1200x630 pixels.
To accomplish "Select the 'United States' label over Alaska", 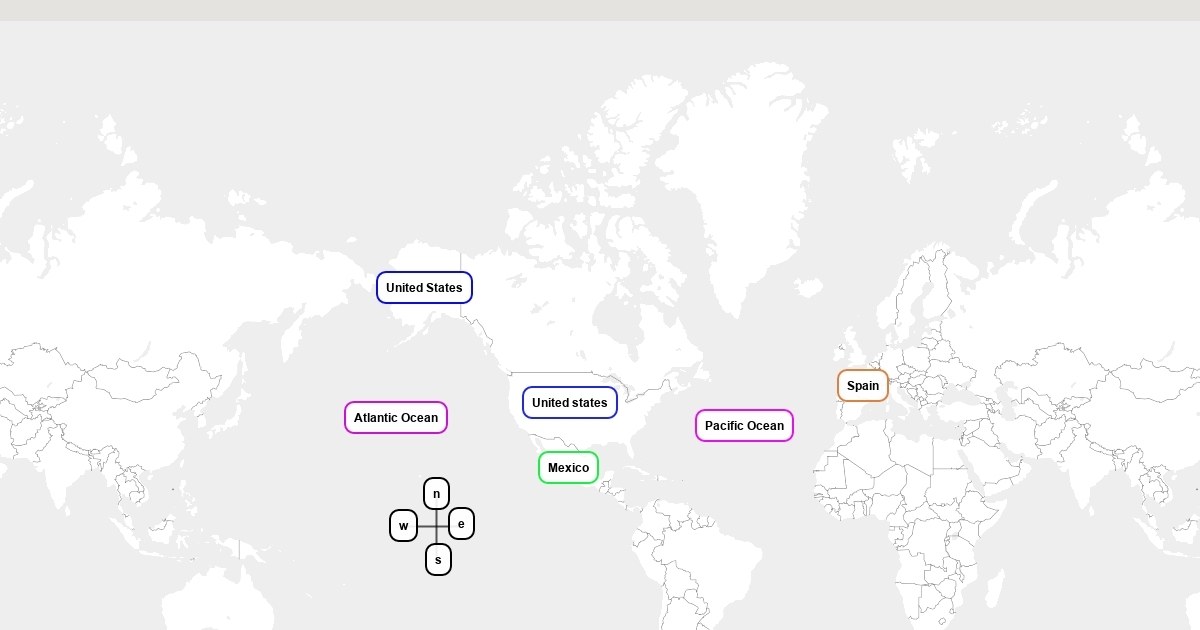I will (424, 287).
